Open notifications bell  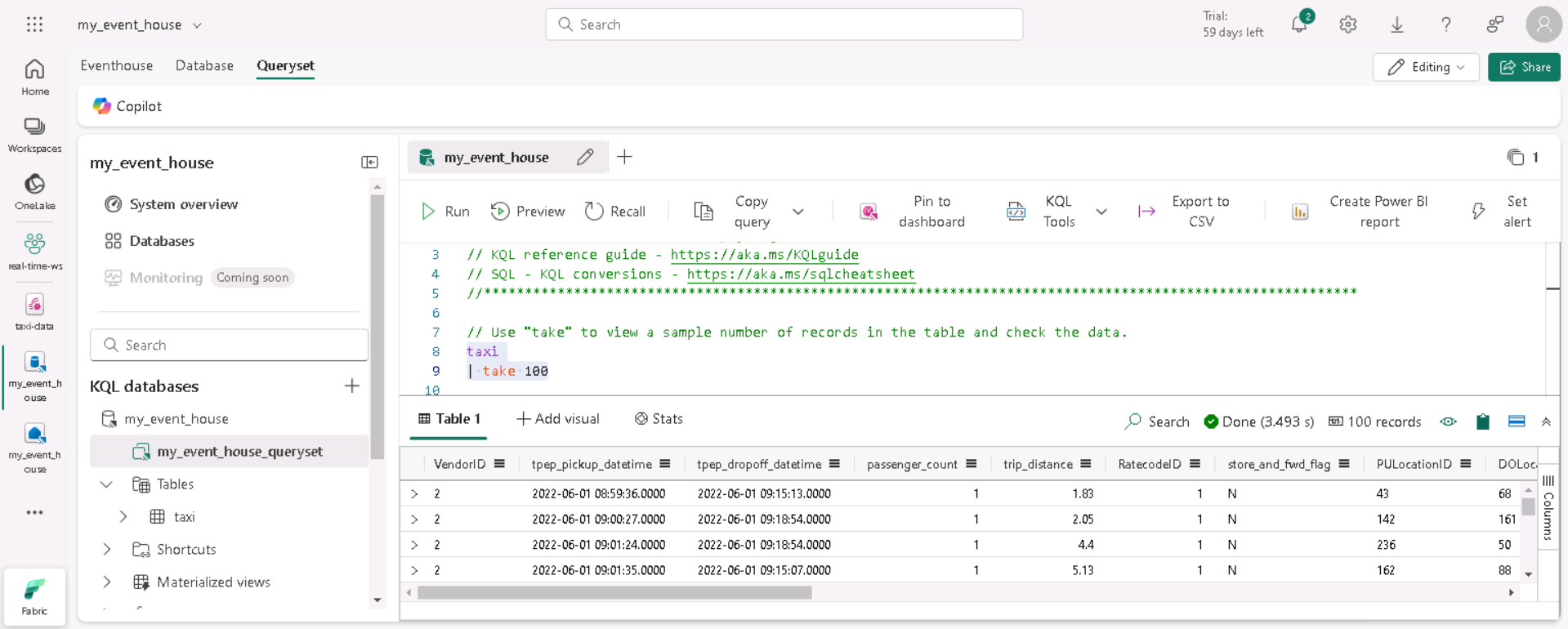click(1299, 24)
